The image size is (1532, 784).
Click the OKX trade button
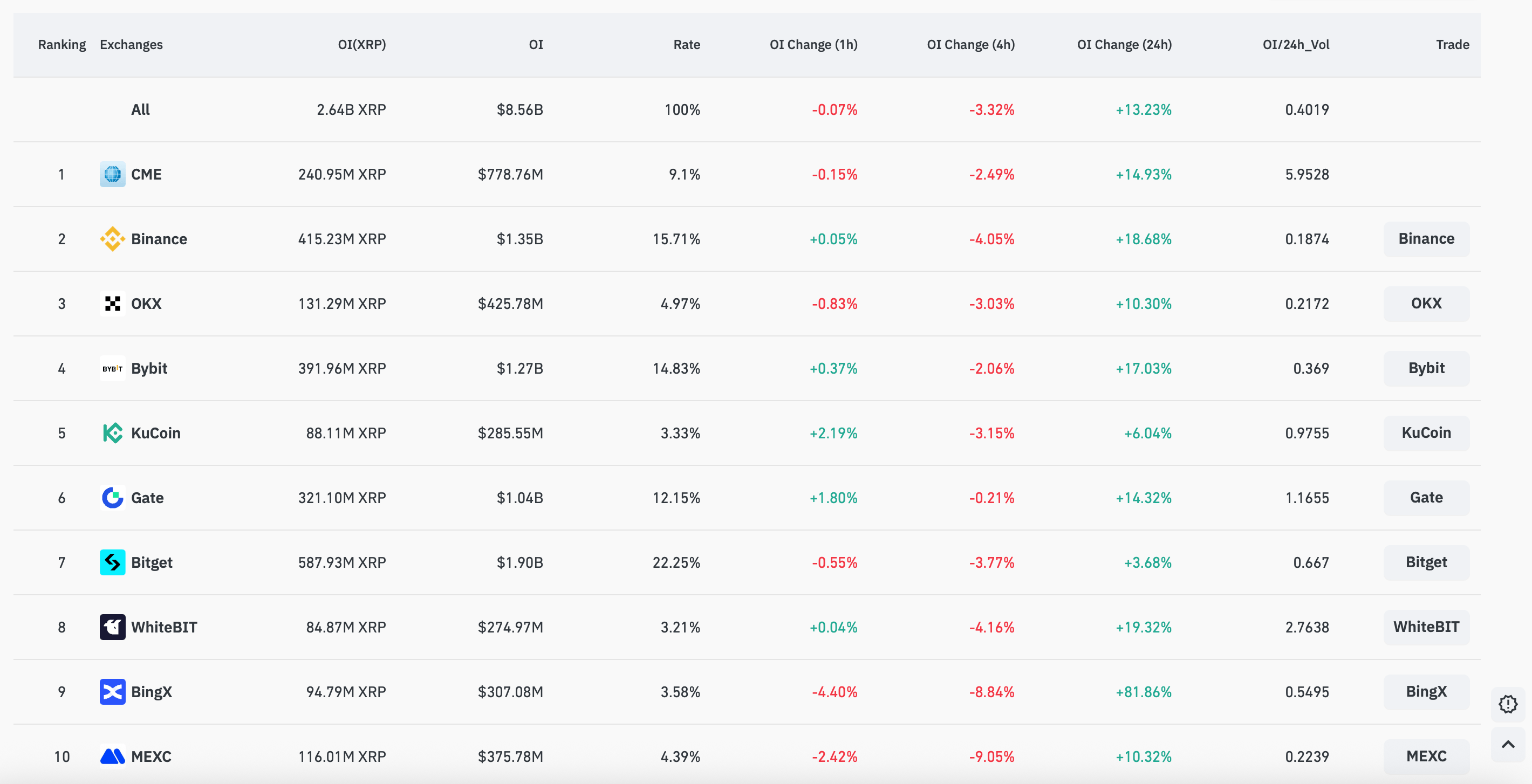point(1426,304)
